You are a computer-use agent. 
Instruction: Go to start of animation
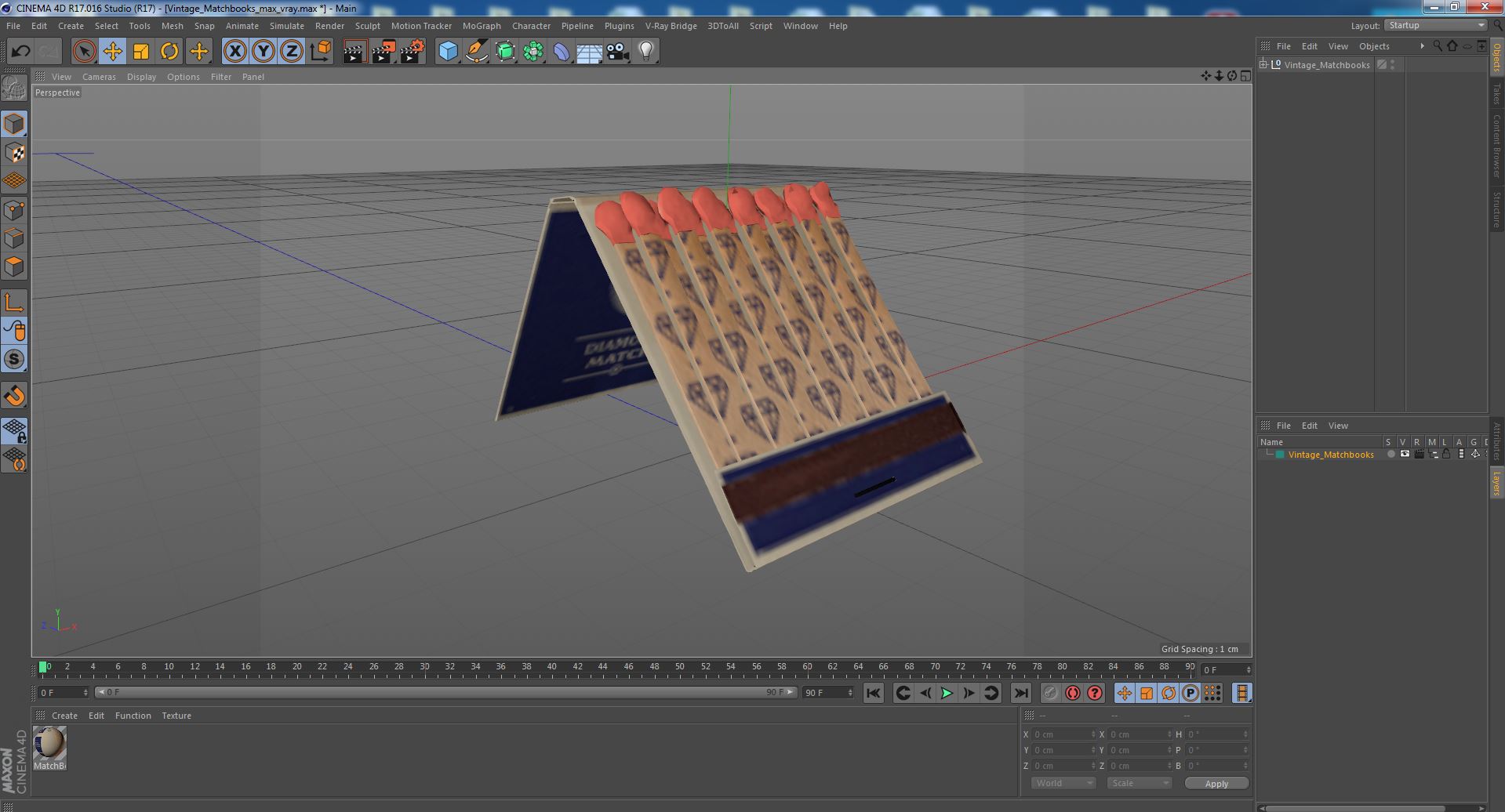point(874,693)
